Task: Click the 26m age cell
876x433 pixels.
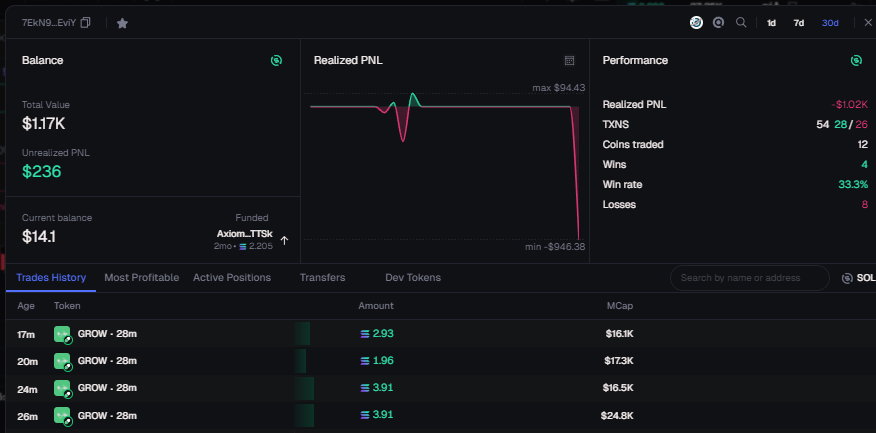Action: (x=27, y=416)
